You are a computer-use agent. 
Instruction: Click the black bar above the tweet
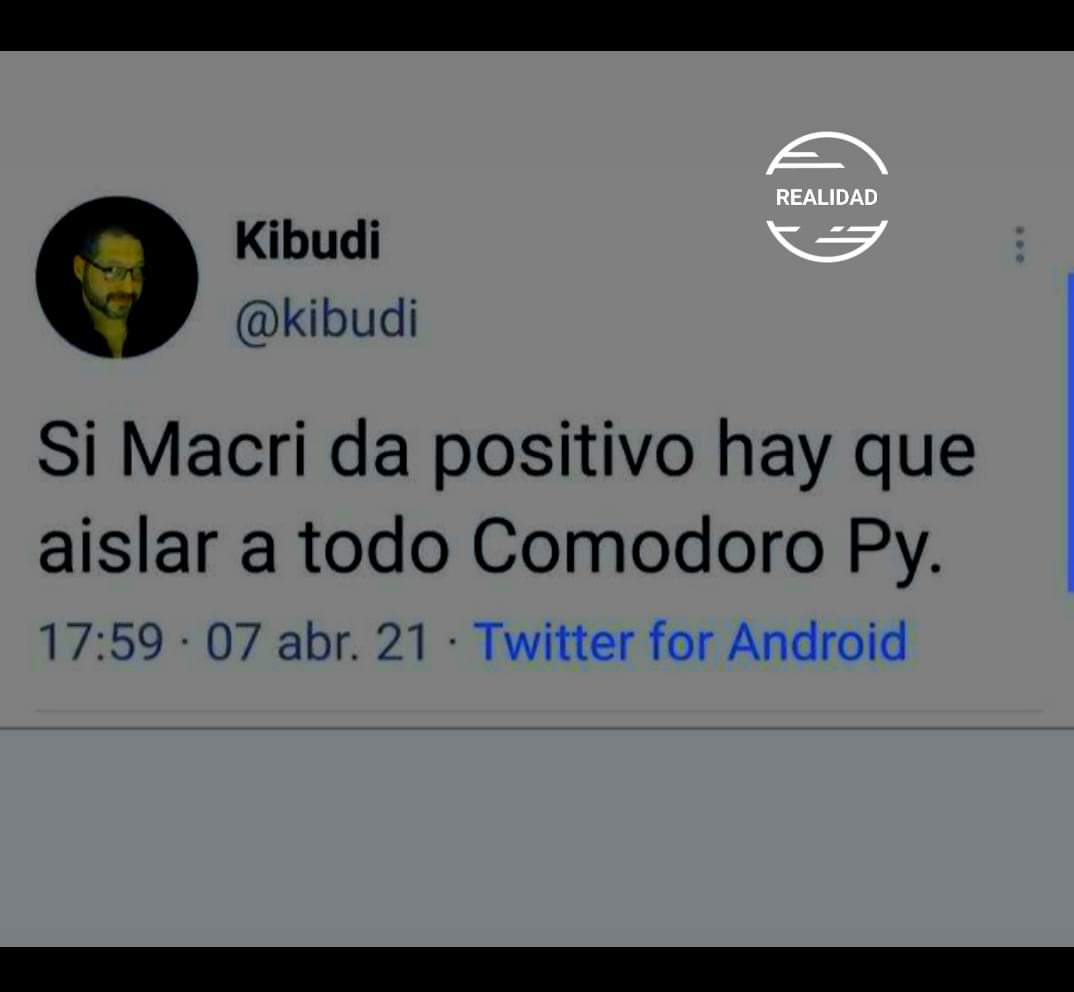[x=537, y=25]
